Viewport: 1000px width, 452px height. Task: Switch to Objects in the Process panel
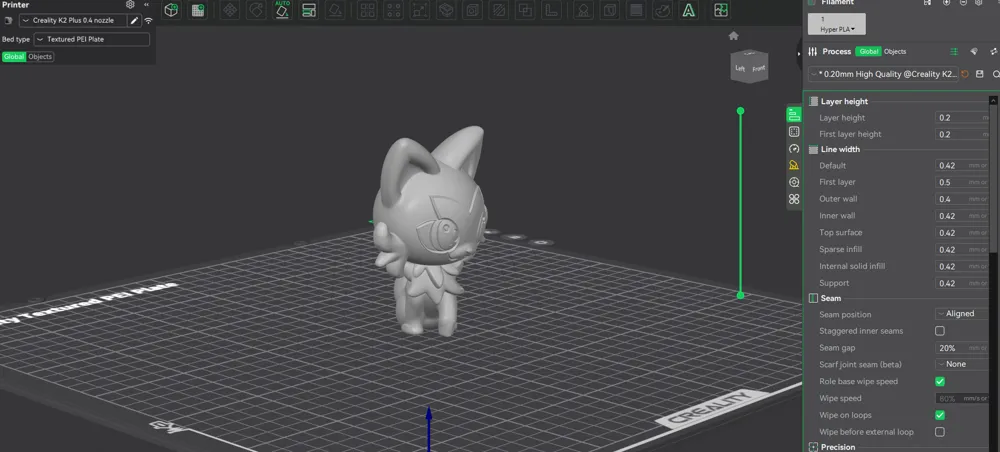click(895, 52)
